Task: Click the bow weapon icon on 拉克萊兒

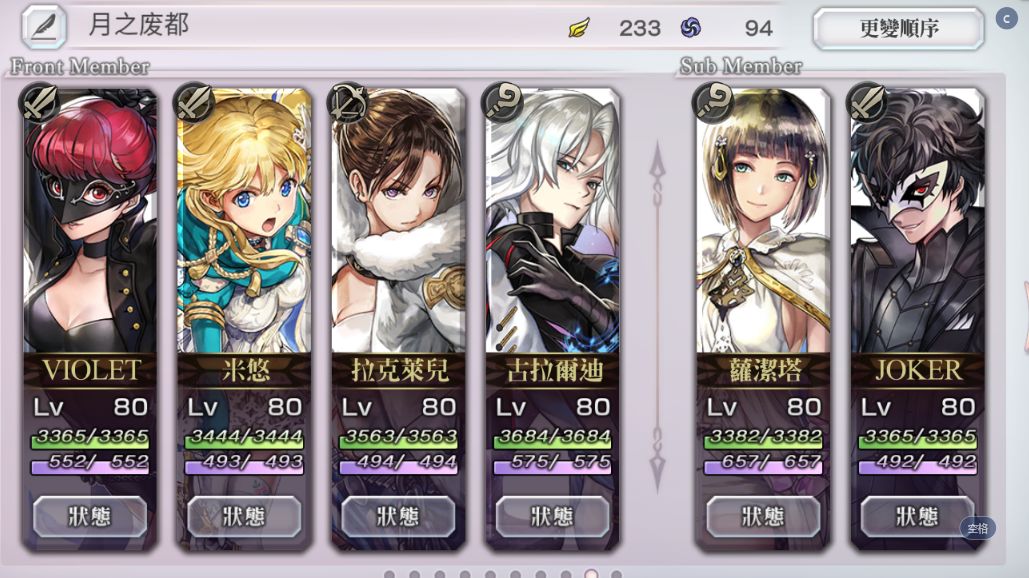Action: pos(348,103)
